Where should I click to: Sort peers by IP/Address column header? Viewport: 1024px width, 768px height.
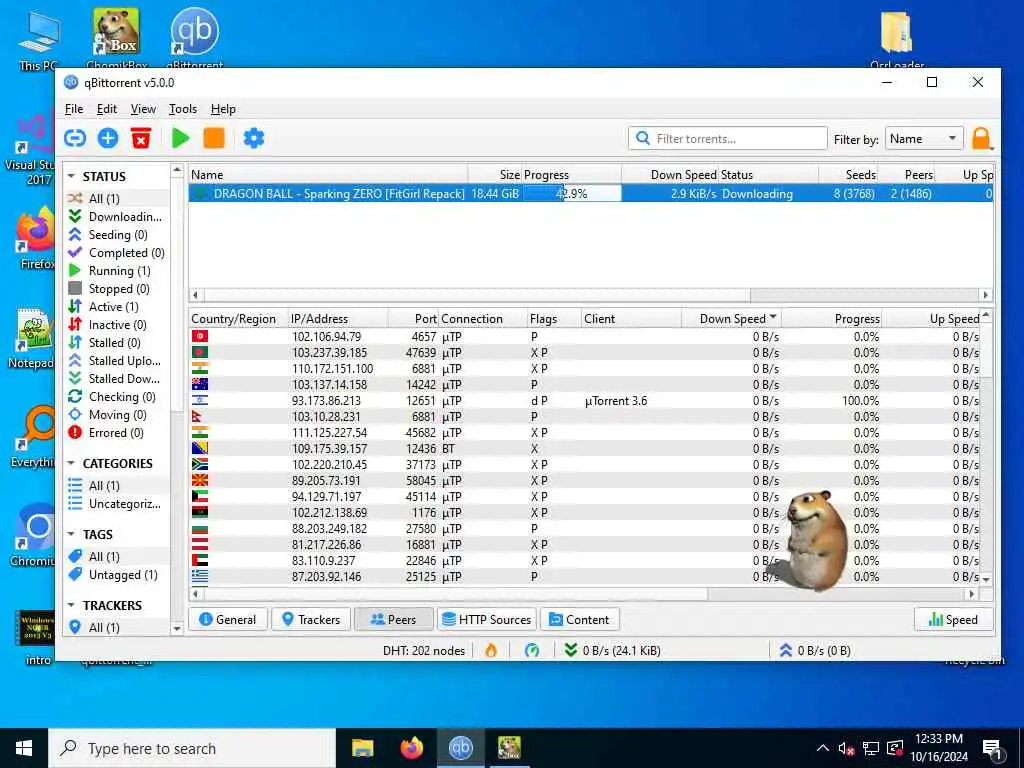[338, 319]
